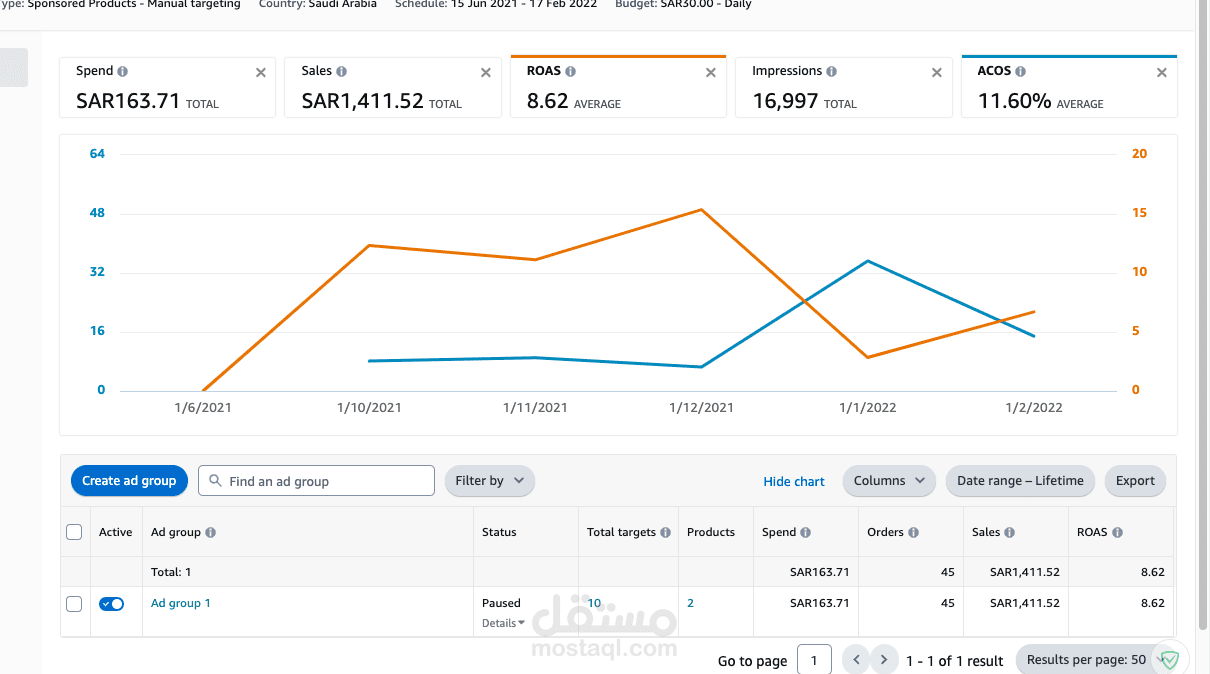
Task: Dismiss the ROAS metric card
Action: [x=711, y=73]
